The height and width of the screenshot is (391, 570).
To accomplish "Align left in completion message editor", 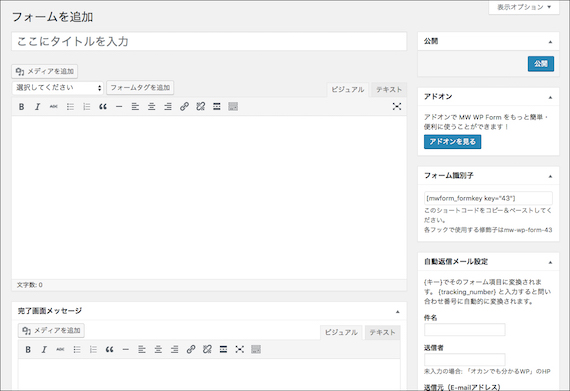I will point(142,350).
